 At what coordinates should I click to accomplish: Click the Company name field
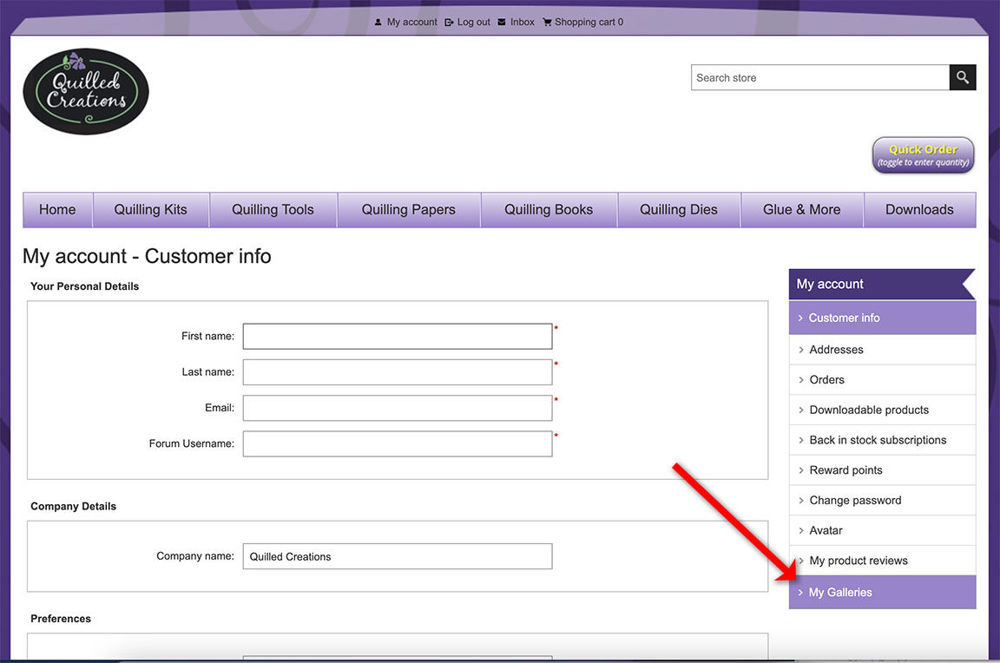(397, 556)
